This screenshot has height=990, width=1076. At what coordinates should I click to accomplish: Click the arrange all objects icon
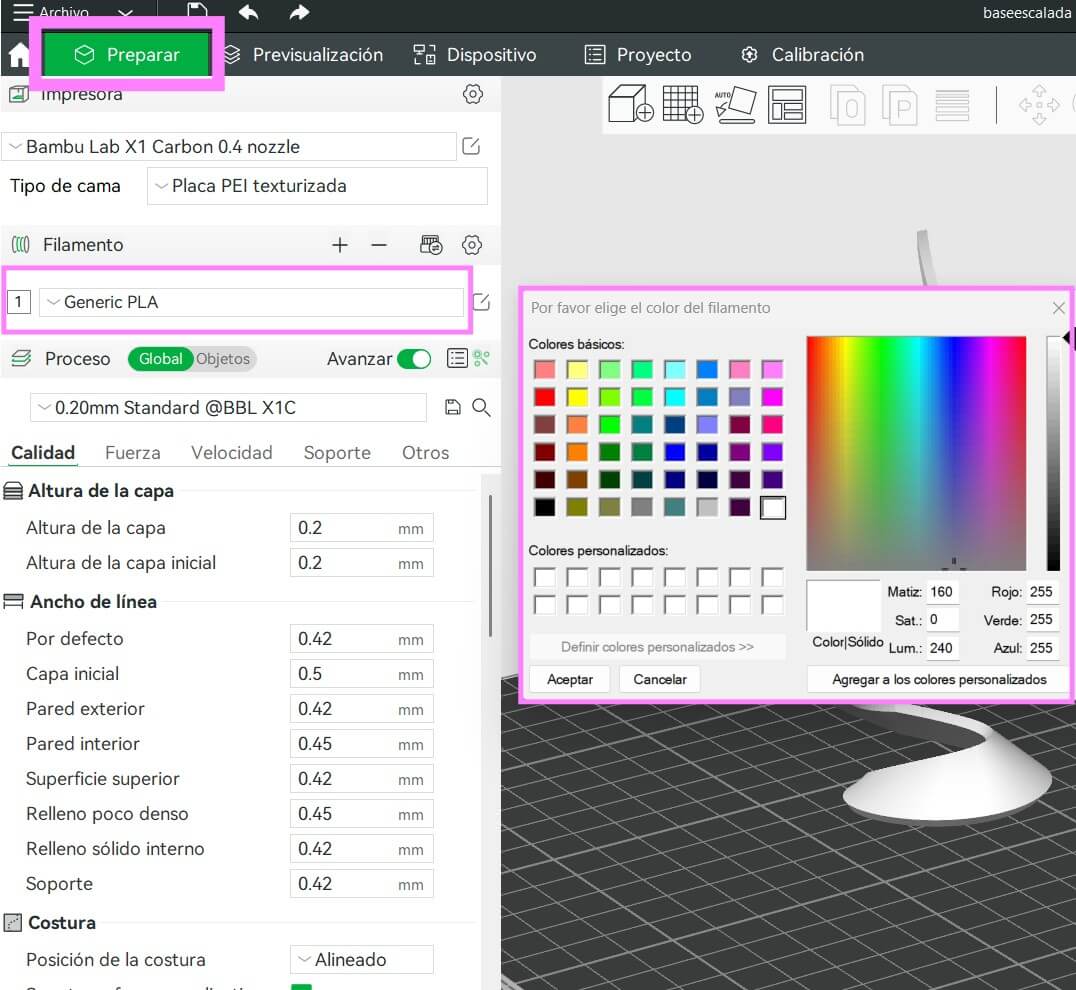tap(786, 104)
